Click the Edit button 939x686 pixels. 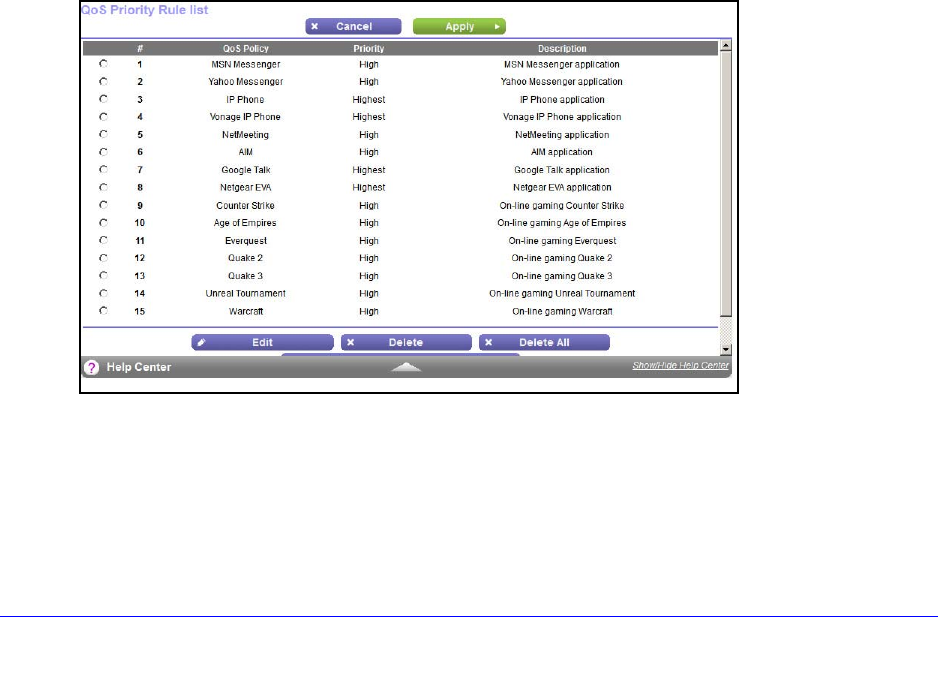[x=262, y=342]
